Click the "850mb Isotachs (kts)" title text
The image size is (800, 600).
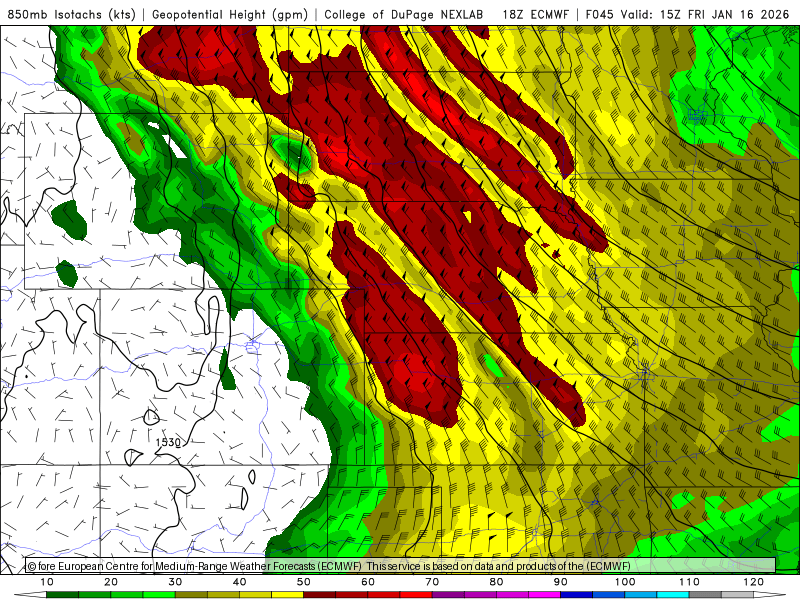coord(71,15)
